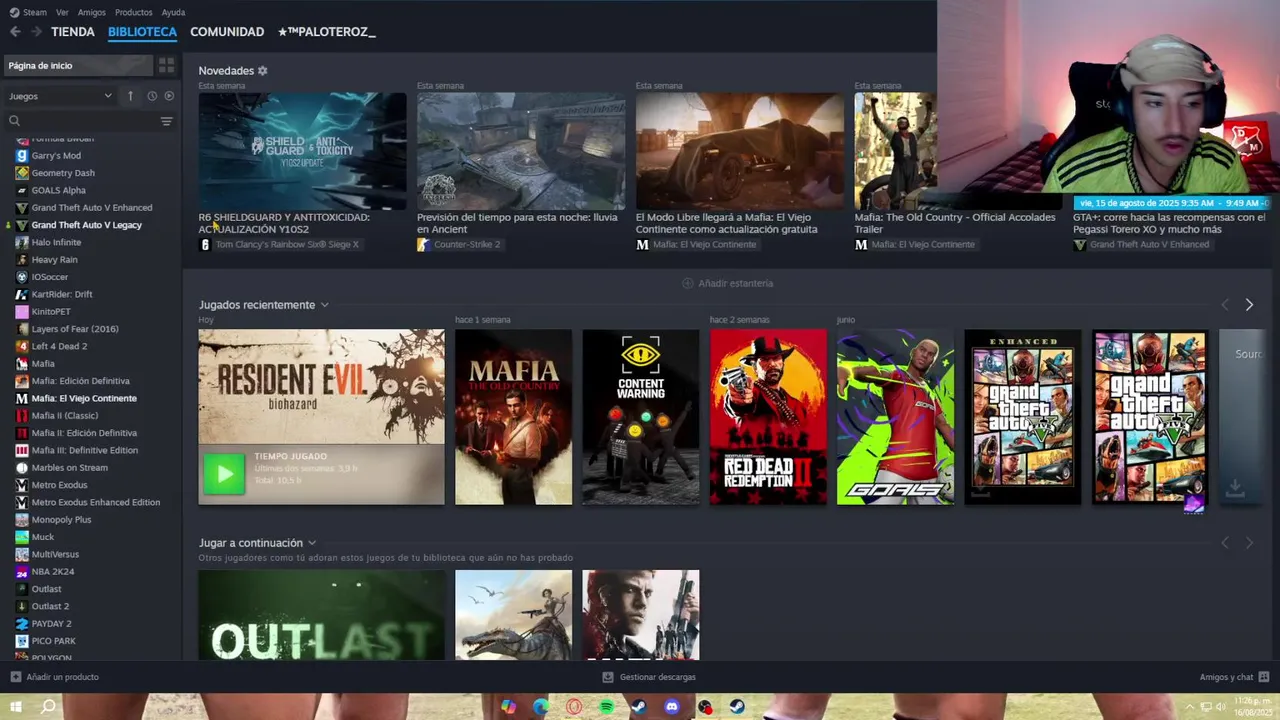Image resolution: width=1280 pixels, height=720 pixels.
Task: Click the ready-to-play filter icon
Action: [169, 96]
